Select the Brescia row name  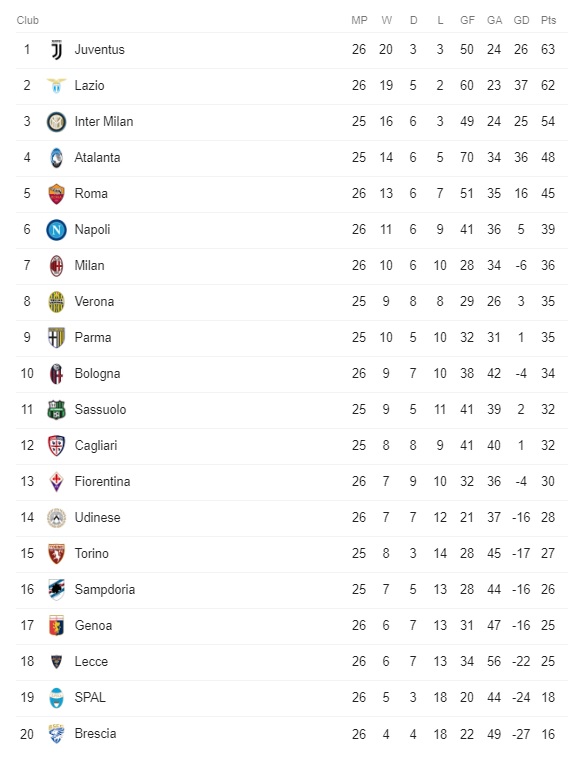(95, 734)
